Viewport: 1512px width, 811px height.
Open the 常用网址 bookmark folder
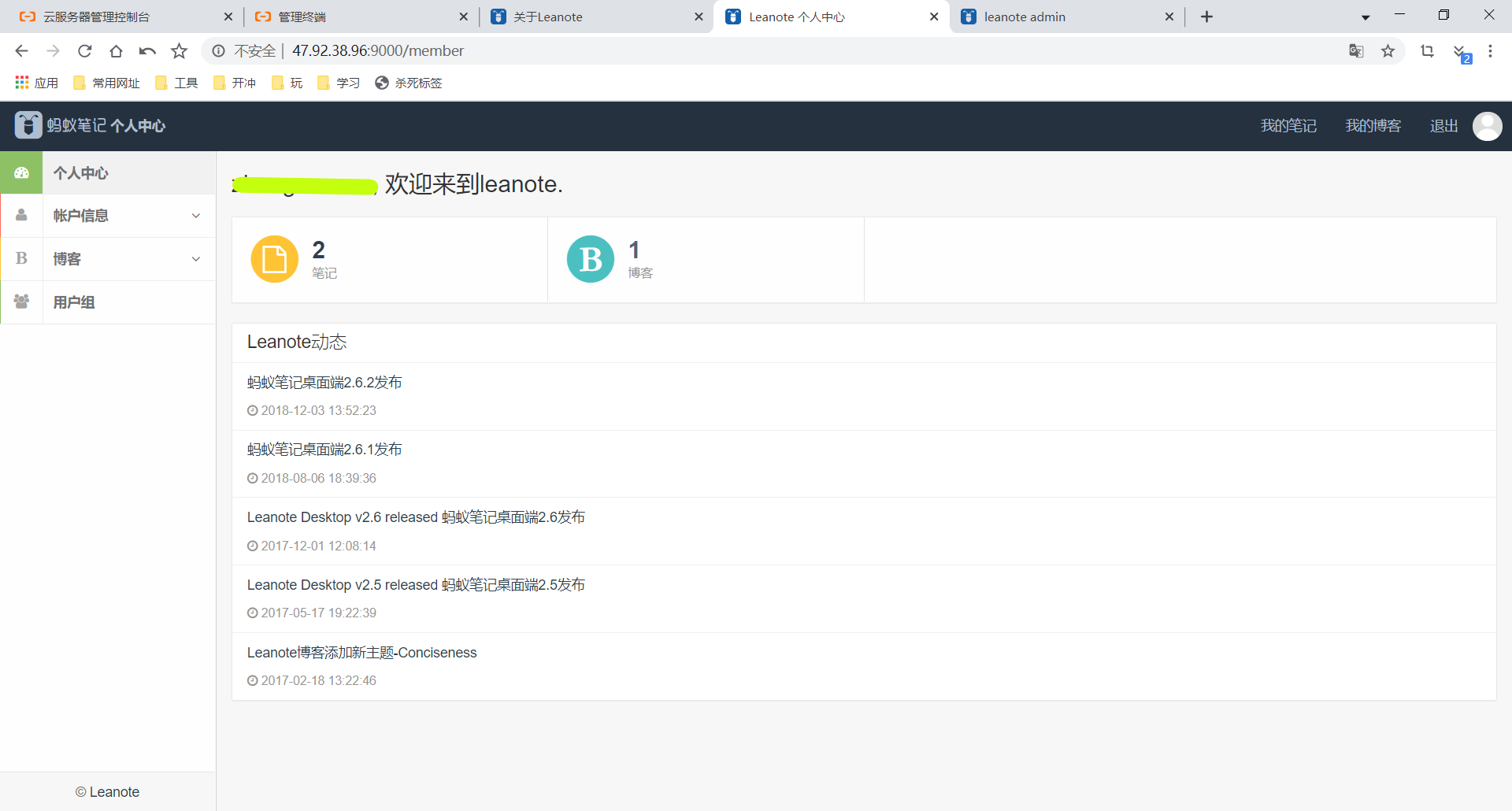[x=106, y=83]
